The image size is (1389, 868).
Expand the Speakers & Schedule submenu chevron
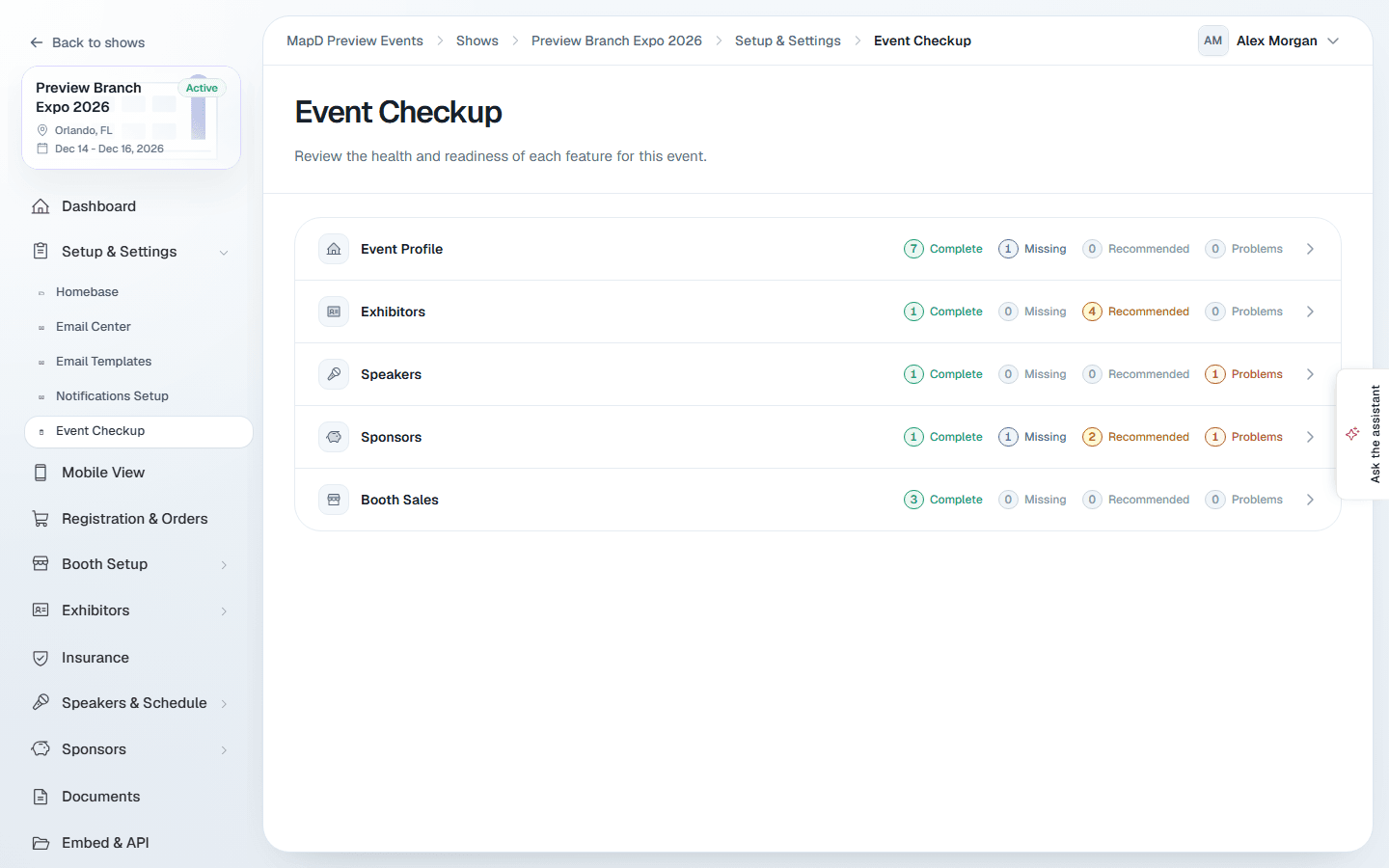point(224,704)
